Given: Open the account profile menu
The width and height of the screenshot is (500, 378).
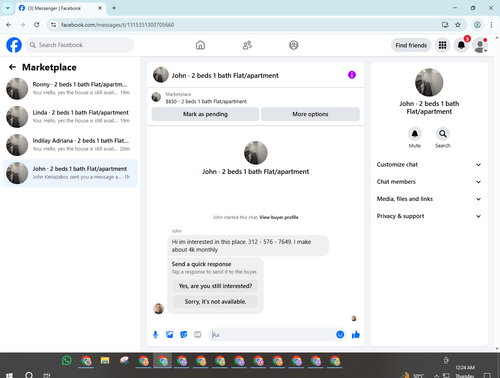Looking at the screenshot, I should coord(480,45).
